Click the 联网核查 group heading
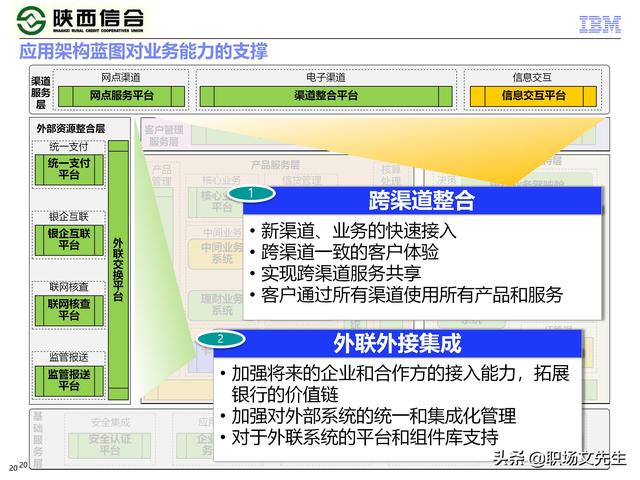Image resolution: width=640 pixels, height=480 pixels. (x=69, y=287)
